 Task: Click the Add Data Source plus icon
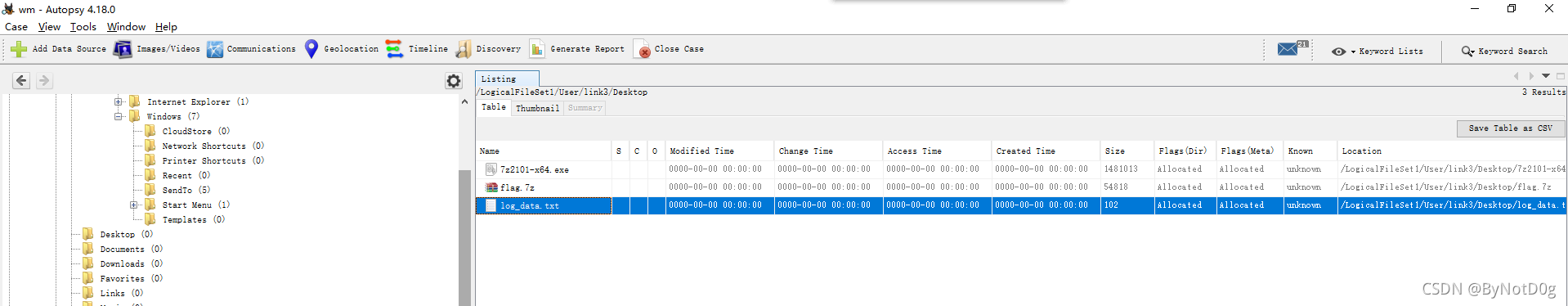(x=19, y=49)
